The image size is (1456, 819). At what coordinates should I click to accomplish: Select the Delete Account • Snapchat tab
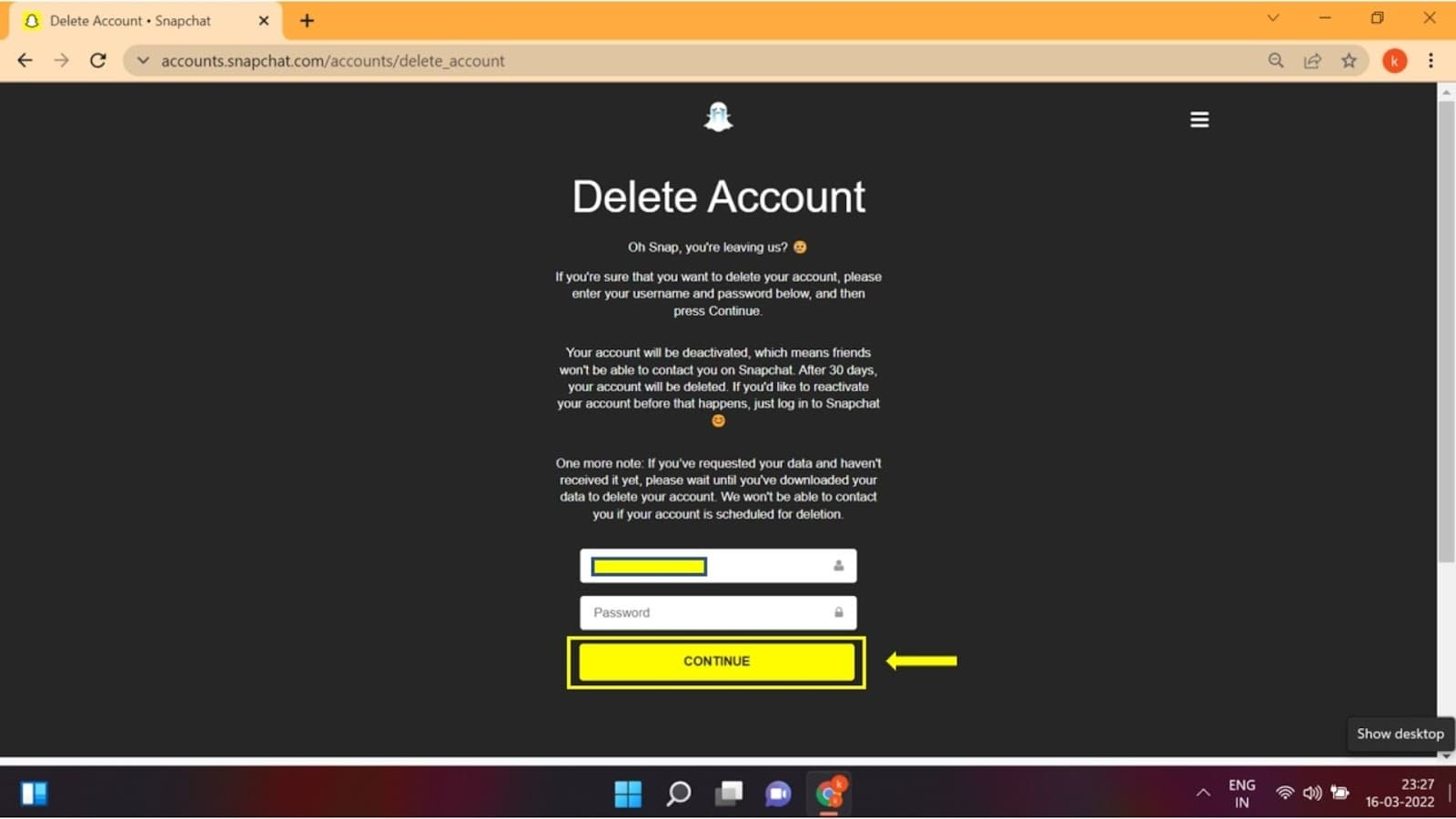coord(146,21)
